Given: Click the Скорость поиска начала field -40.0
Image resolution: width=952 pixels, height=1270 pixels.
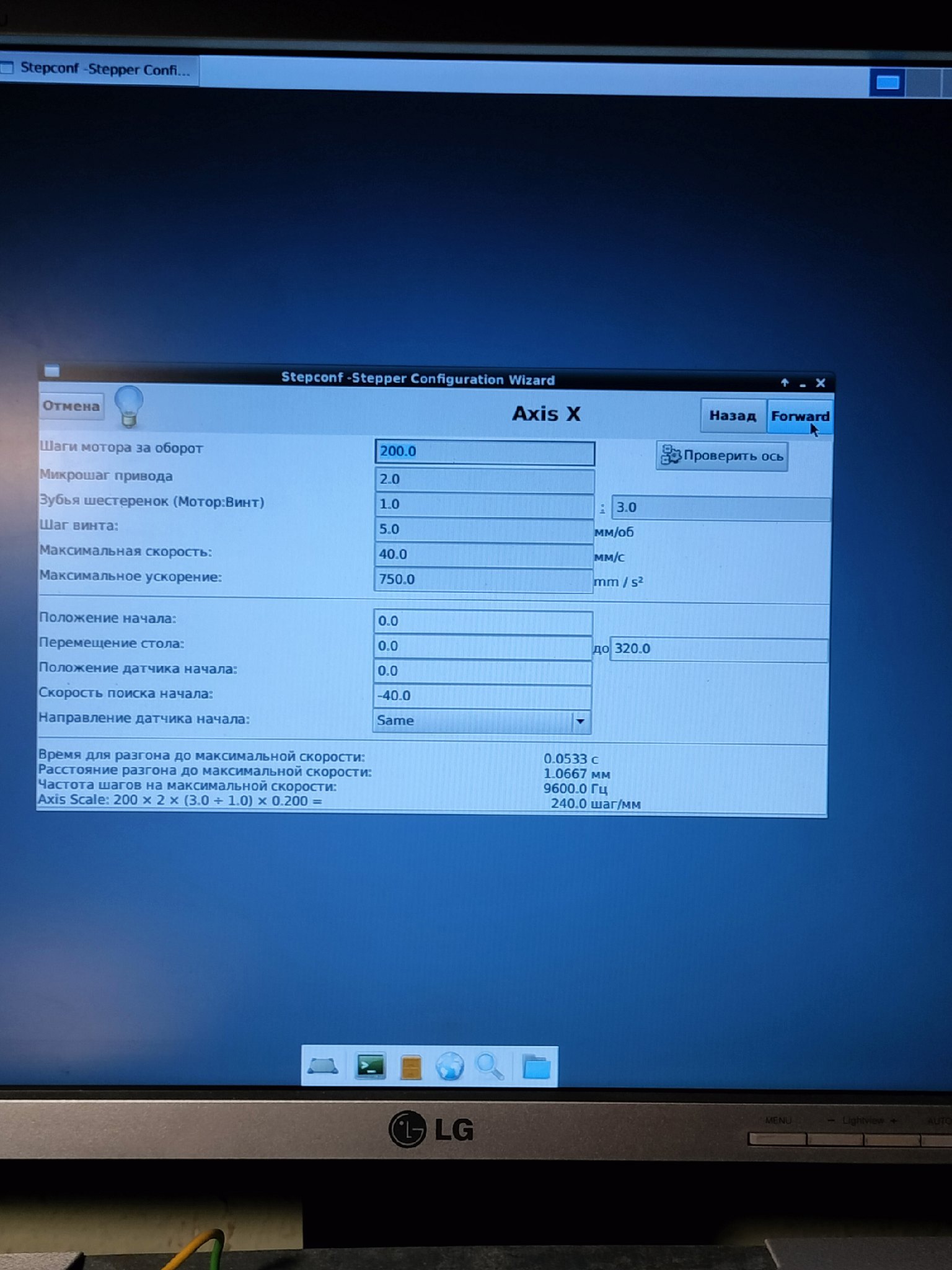Looking at the screenshot, I should (x=482, y=696).
